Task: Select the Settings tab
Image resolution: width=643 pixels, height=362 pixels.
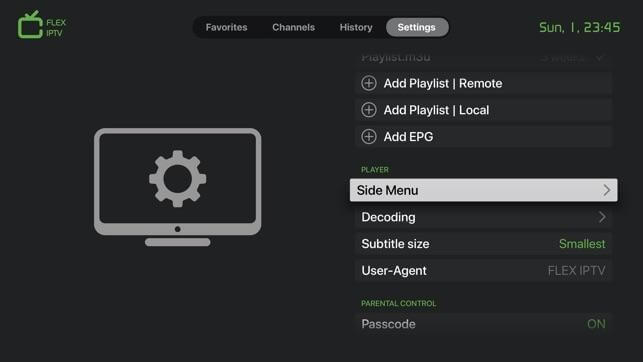Action: [417, 27]
